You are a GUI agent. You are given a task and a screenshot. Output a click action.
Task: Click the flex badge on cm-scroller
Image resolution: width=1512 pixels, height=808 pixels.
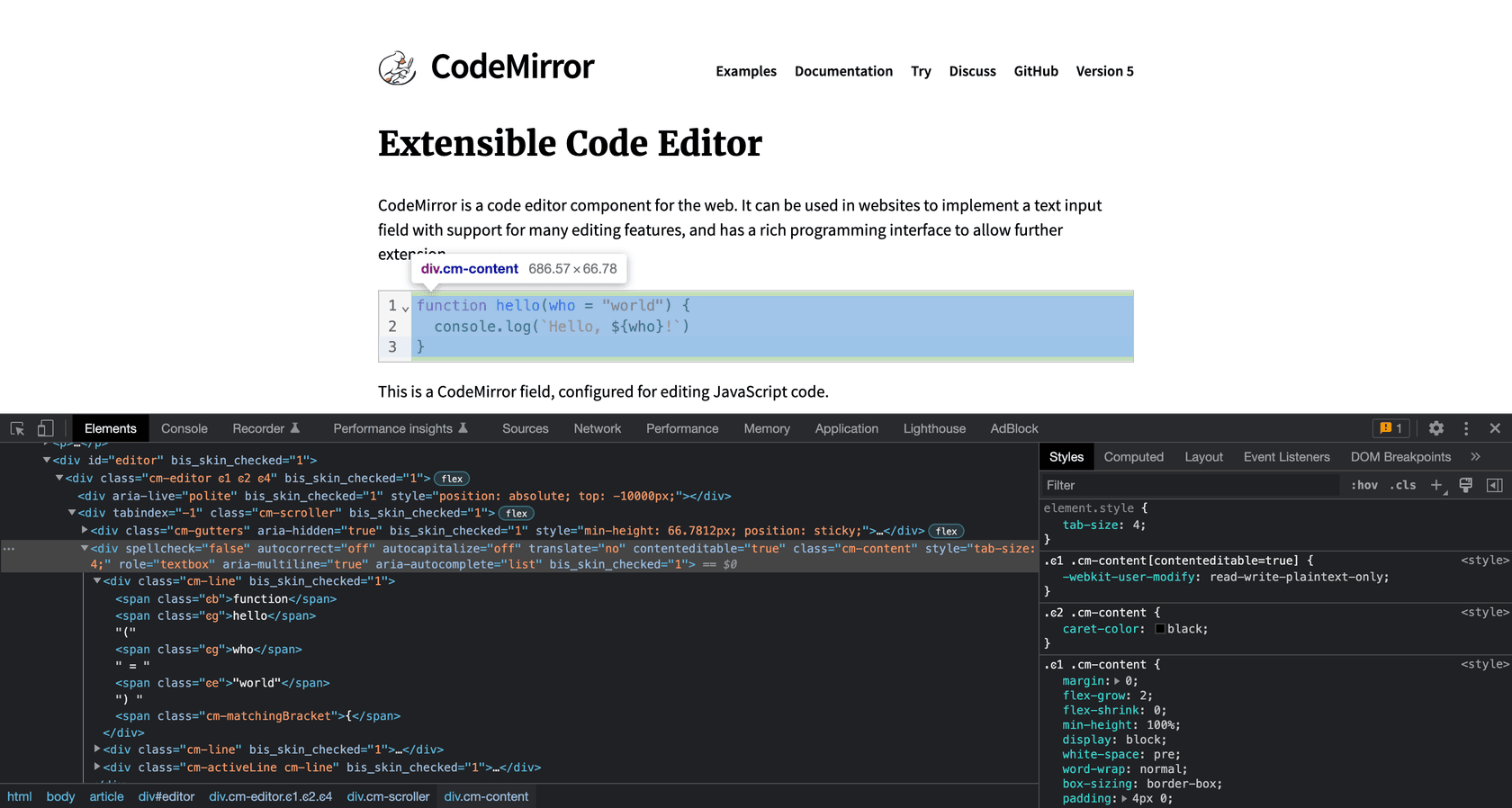pyautogui.click(x=517, y=513)
